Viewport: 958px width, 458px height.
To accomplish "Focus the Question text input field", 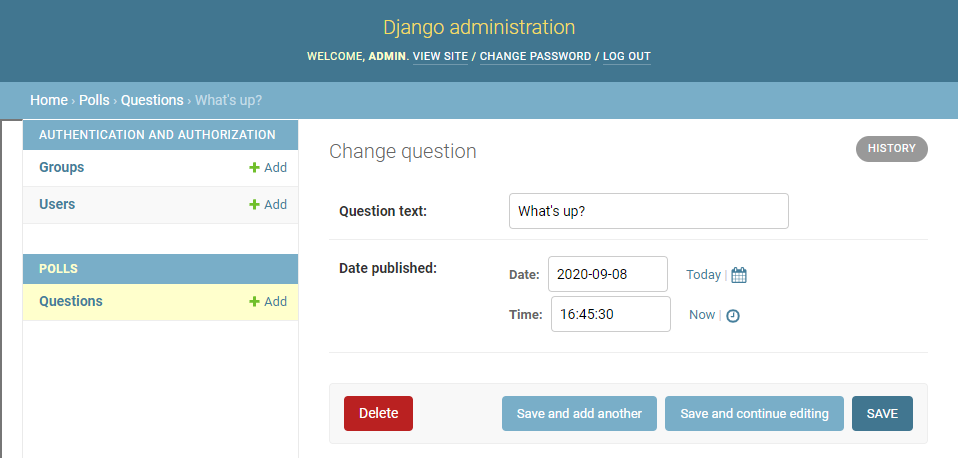I will point(648,211).
